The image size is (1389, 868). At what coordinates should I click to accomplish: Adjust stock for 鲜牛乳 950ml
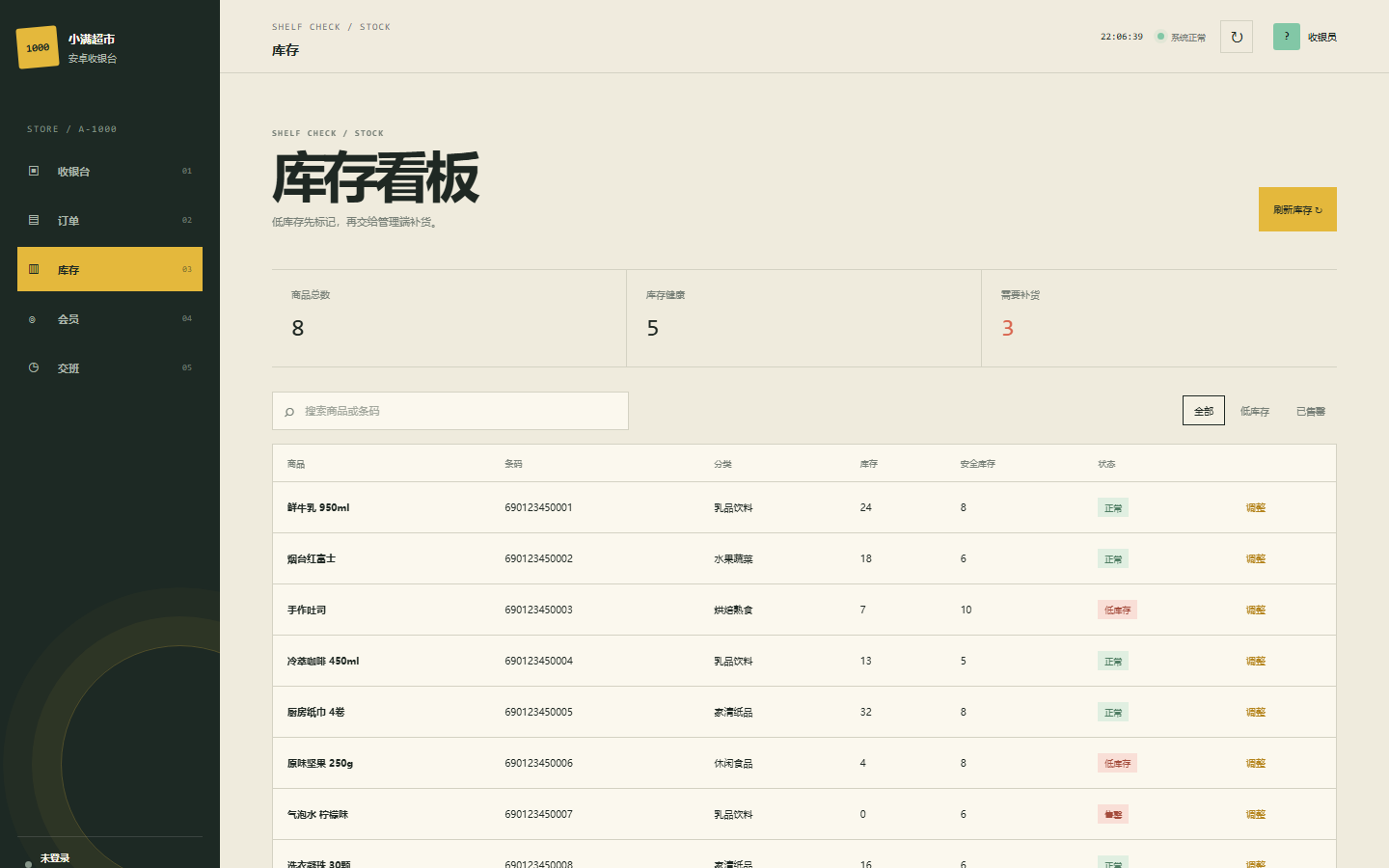pyautogui.click(x=1255, y=507)
